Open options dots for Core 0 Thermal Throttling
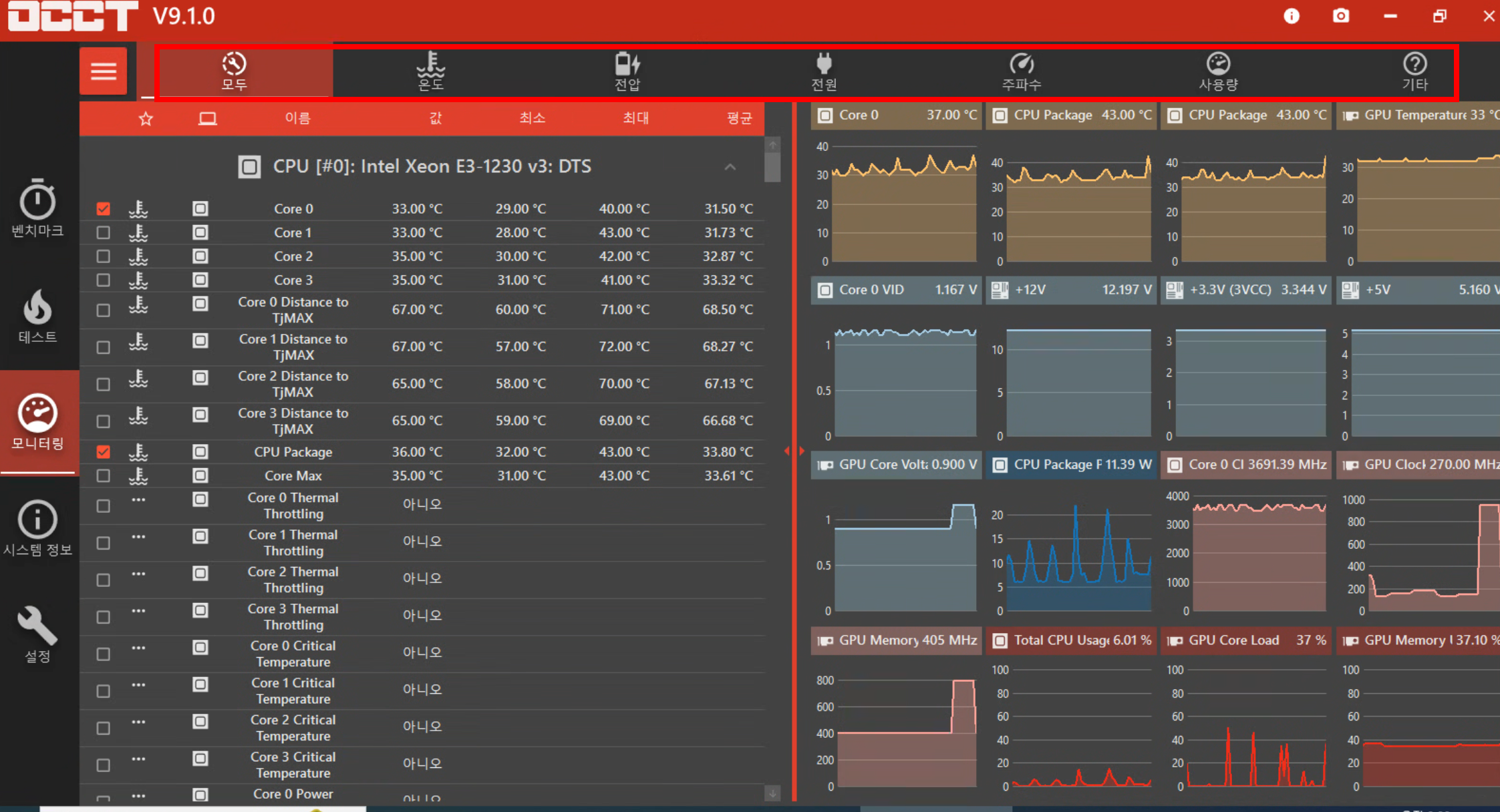Screen dimensions: 1500x812 click(x=138, y=499)
